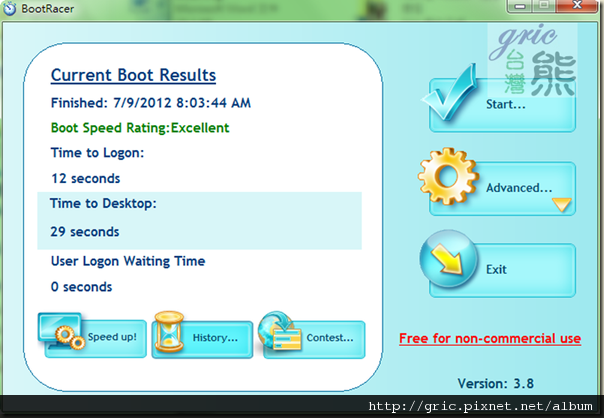The image size is (604, 418).
Task: Click the Exit button label
Action: 496,269
